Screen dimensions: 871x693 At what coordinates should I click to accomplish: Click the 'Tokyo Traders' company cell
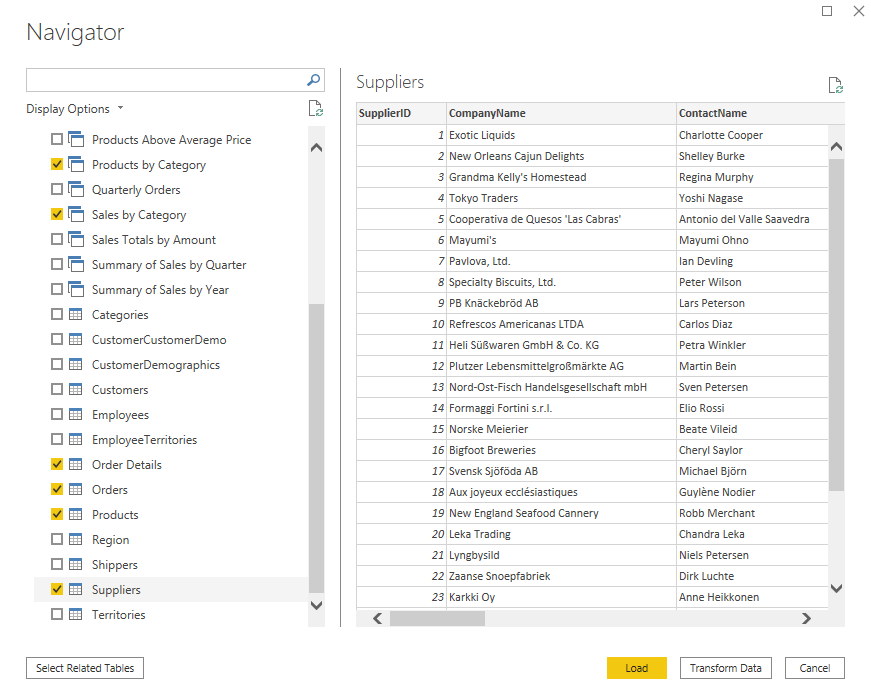point(562,198)
